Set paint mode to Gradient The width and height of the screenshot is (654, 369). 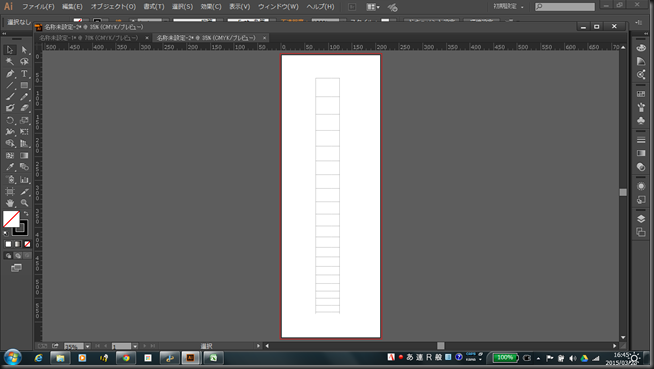18,244
